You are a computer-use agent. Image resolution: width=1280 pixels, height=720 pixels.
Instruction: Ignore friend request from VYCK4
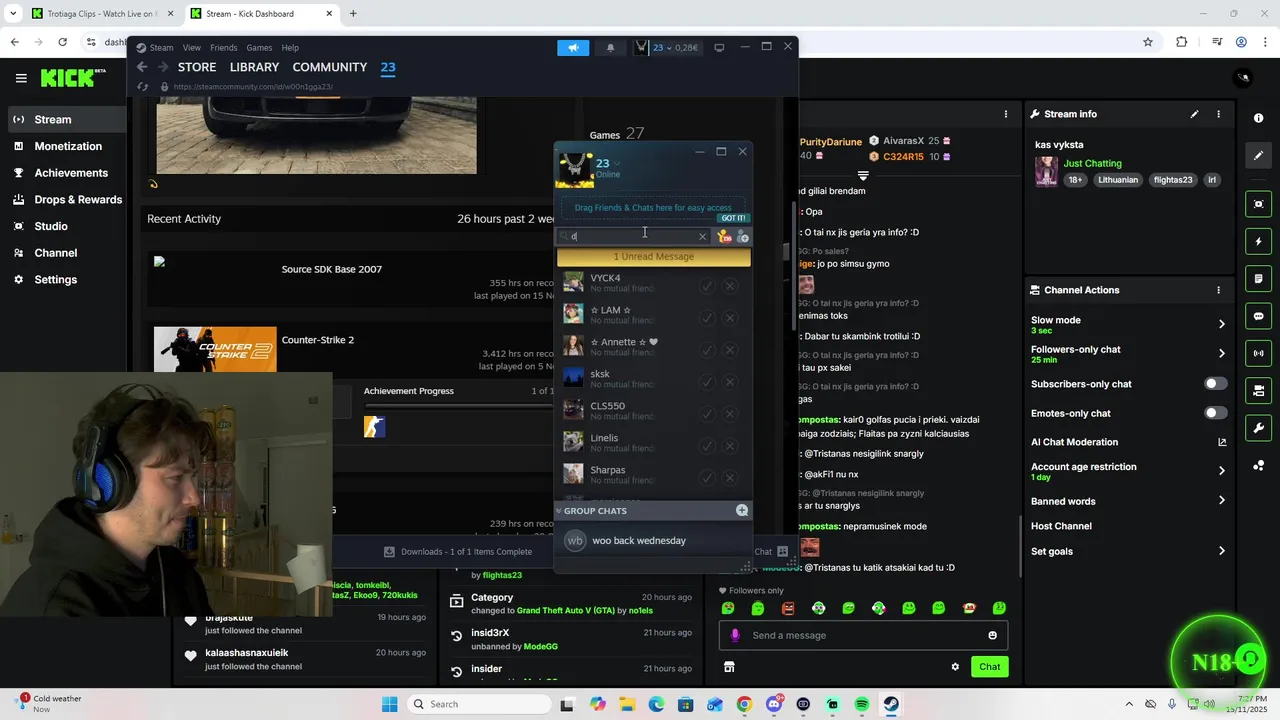pos(730,286)
